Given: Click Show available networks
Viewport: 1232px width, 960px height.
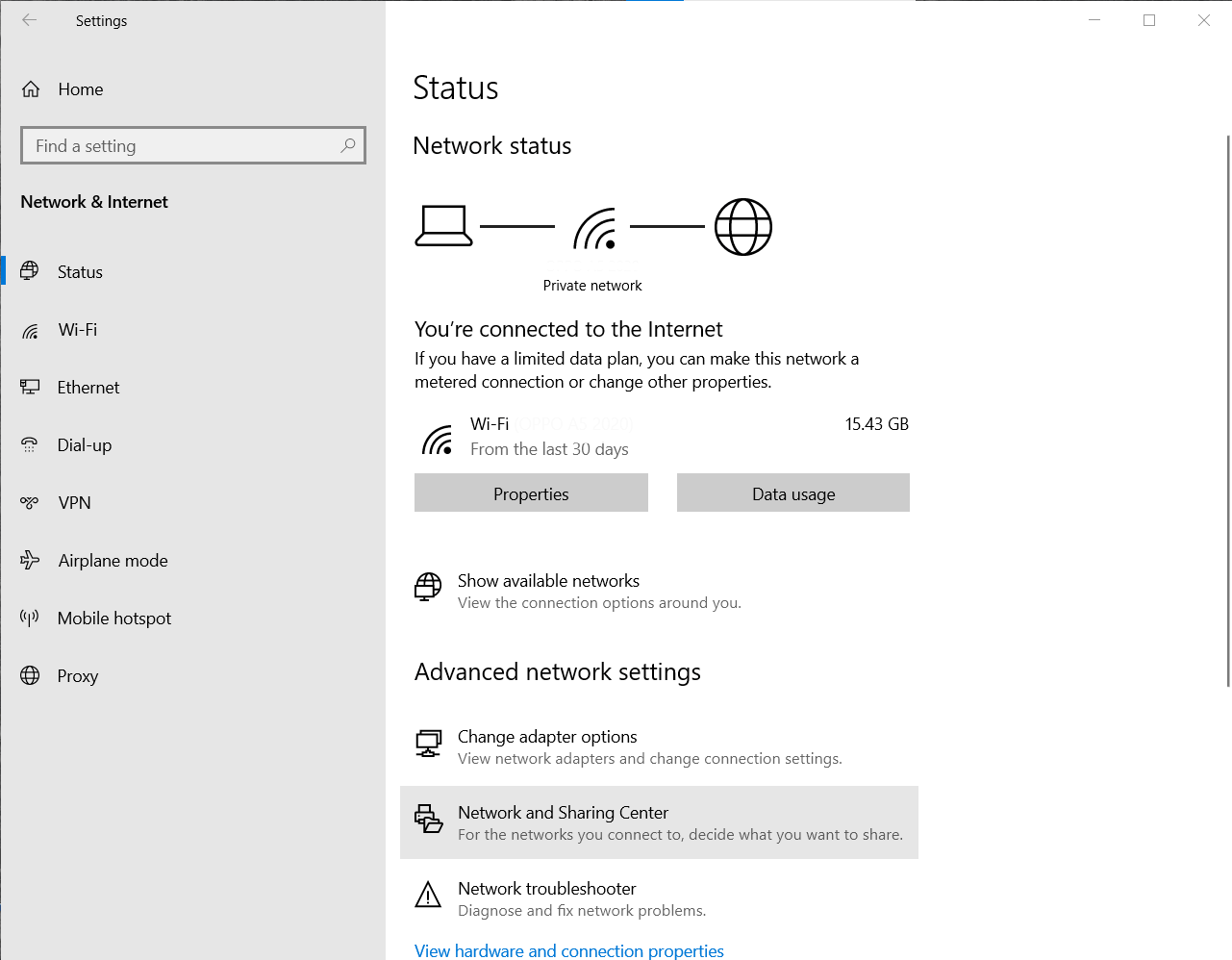Looking at the screenshot, I should [x=548, y=580].
